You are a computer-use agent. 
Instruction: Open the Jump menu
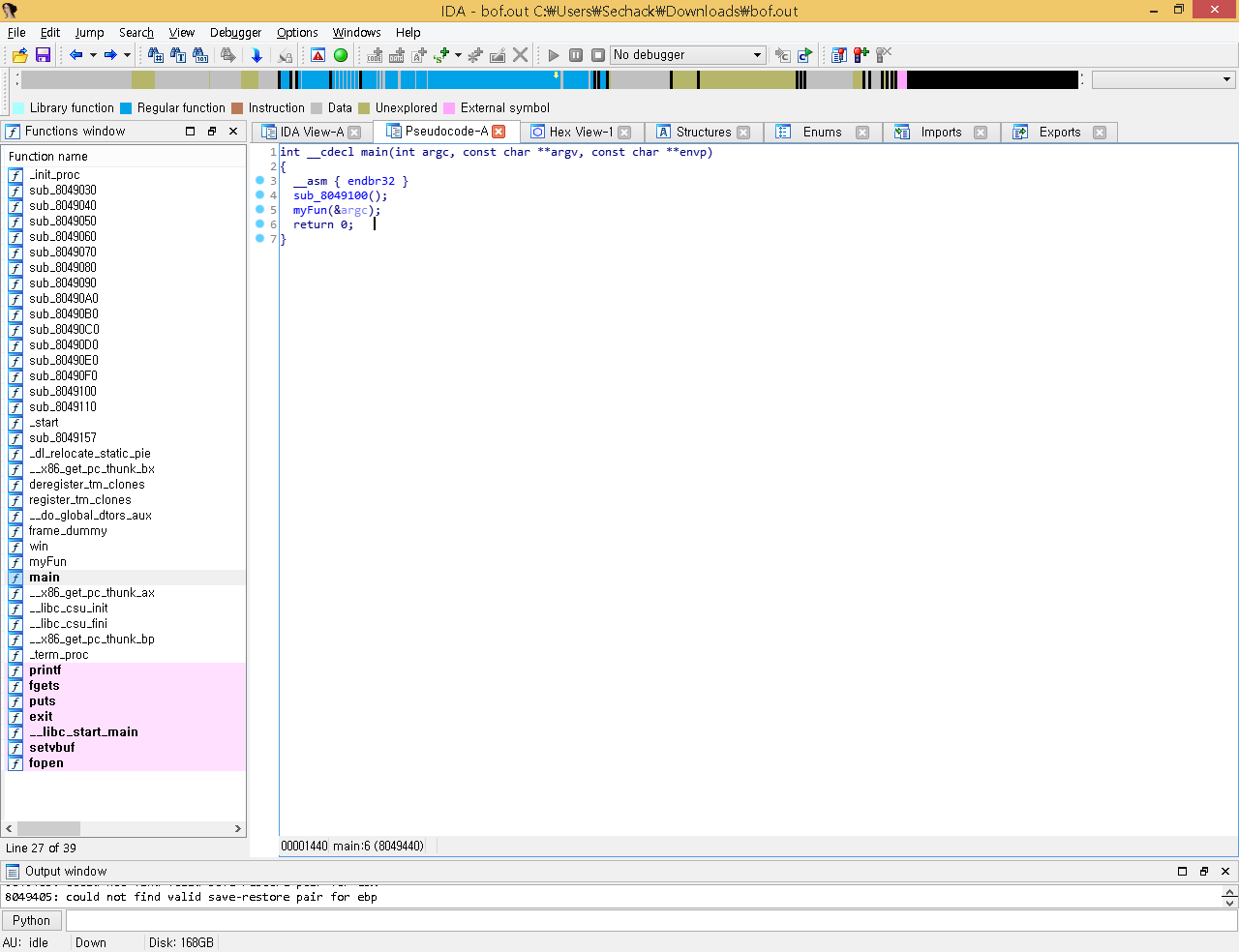tap(89, 32)
